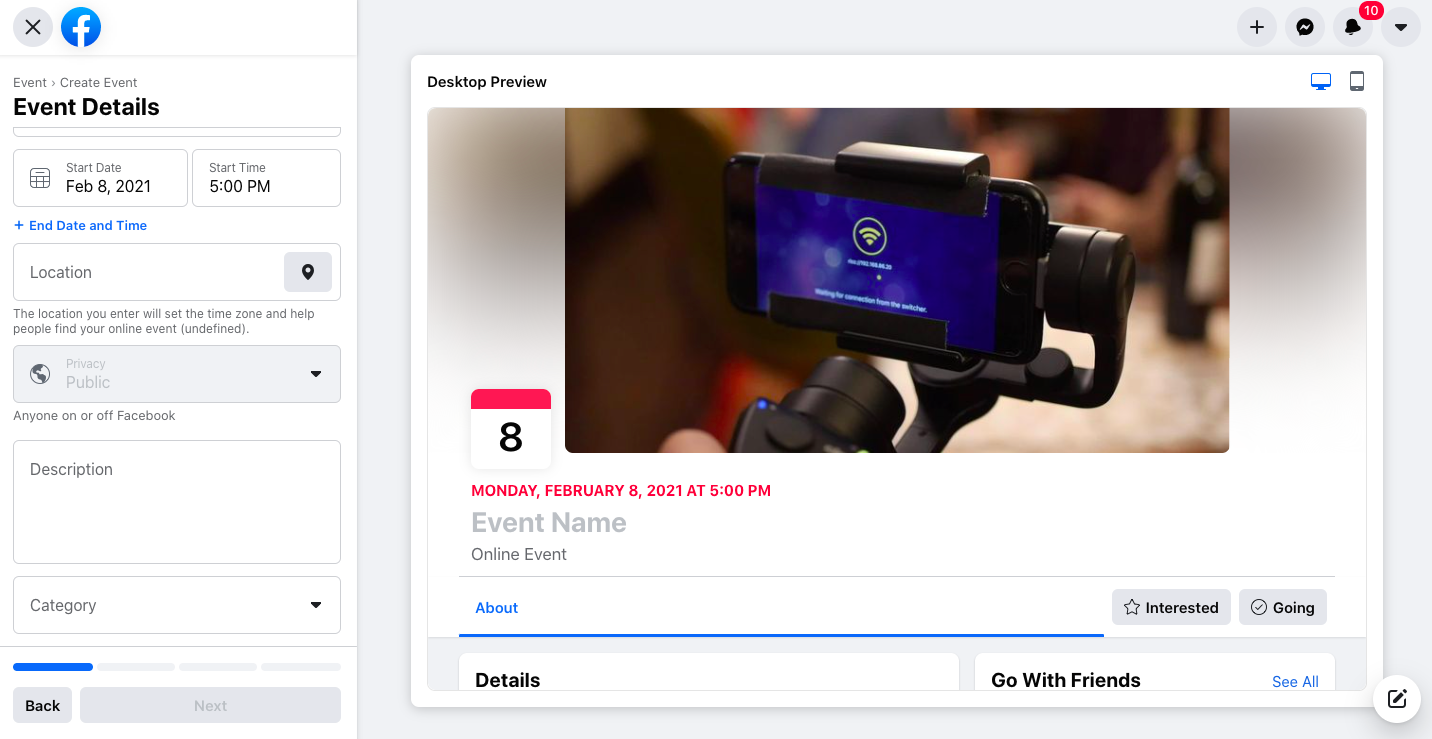Open the notifications bell
This screenshot has height=739, width=1432.
pos(1353,27)
